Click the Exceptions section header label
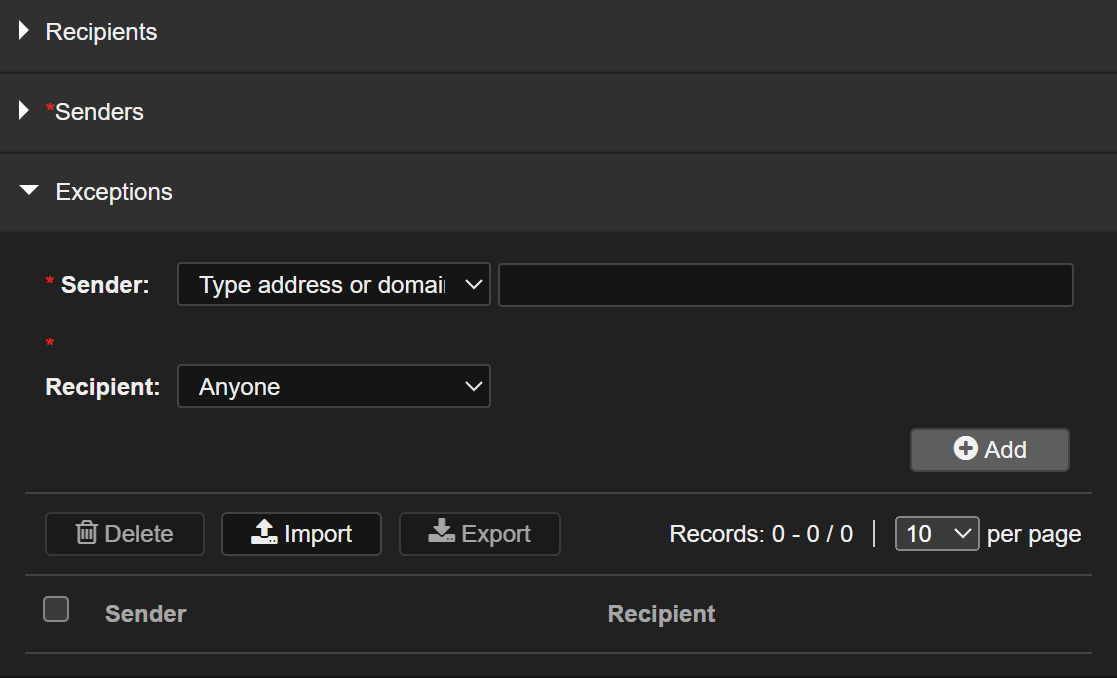This screenshot has width=1117, height=678. [x=114, y=192]
